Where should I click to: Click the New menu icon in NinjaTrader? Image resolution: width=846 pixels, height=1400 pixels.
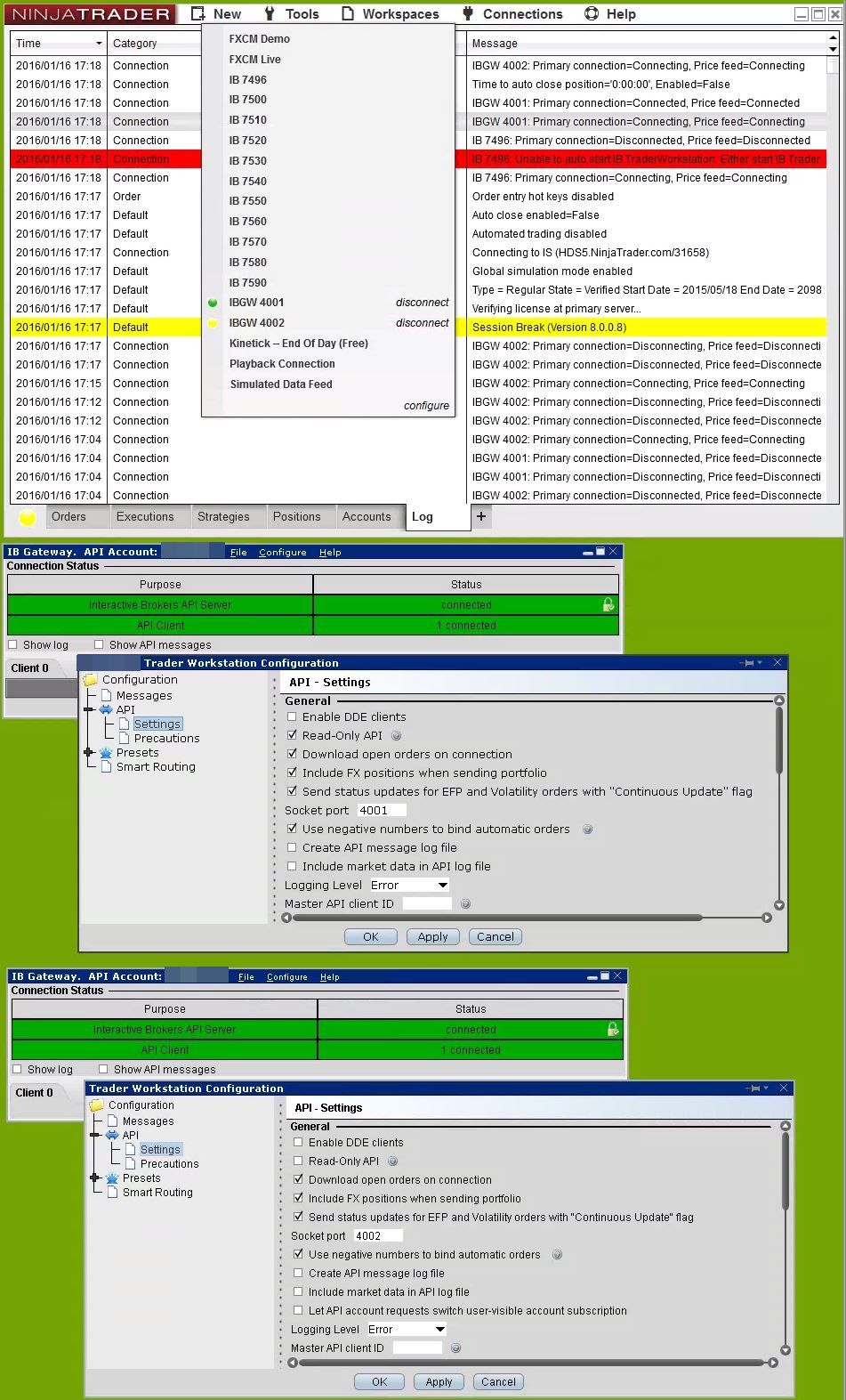[x=197, y=13]
